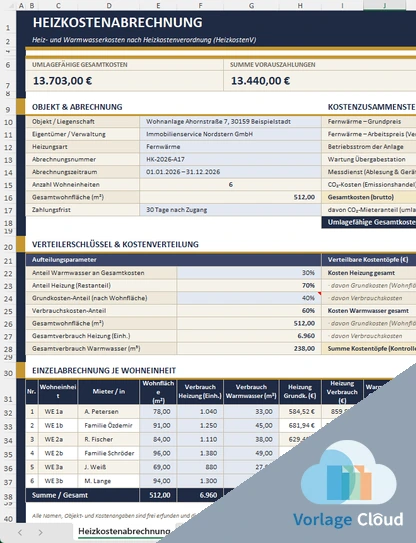Click the R. Fischer tenant cell
Image resolution: width=416 pixels, height=543 pixels.
[109, 439]
